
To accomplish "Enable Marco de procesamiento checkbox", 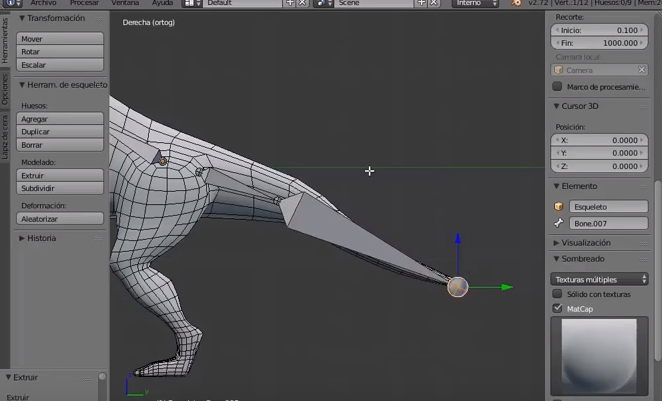I will (558, 87).
